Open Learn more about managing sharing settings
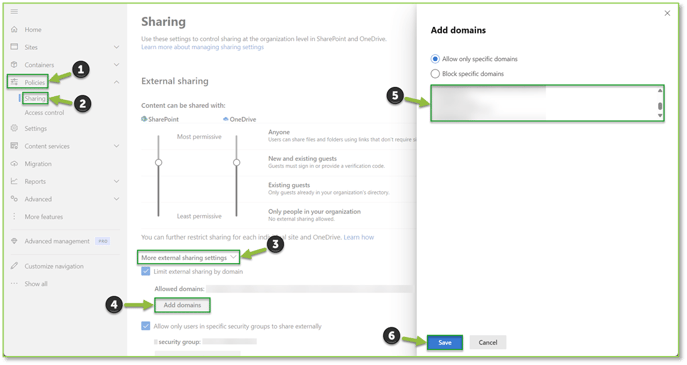The image size is (687, 365). pyautogui.click(x=202, y=47)
